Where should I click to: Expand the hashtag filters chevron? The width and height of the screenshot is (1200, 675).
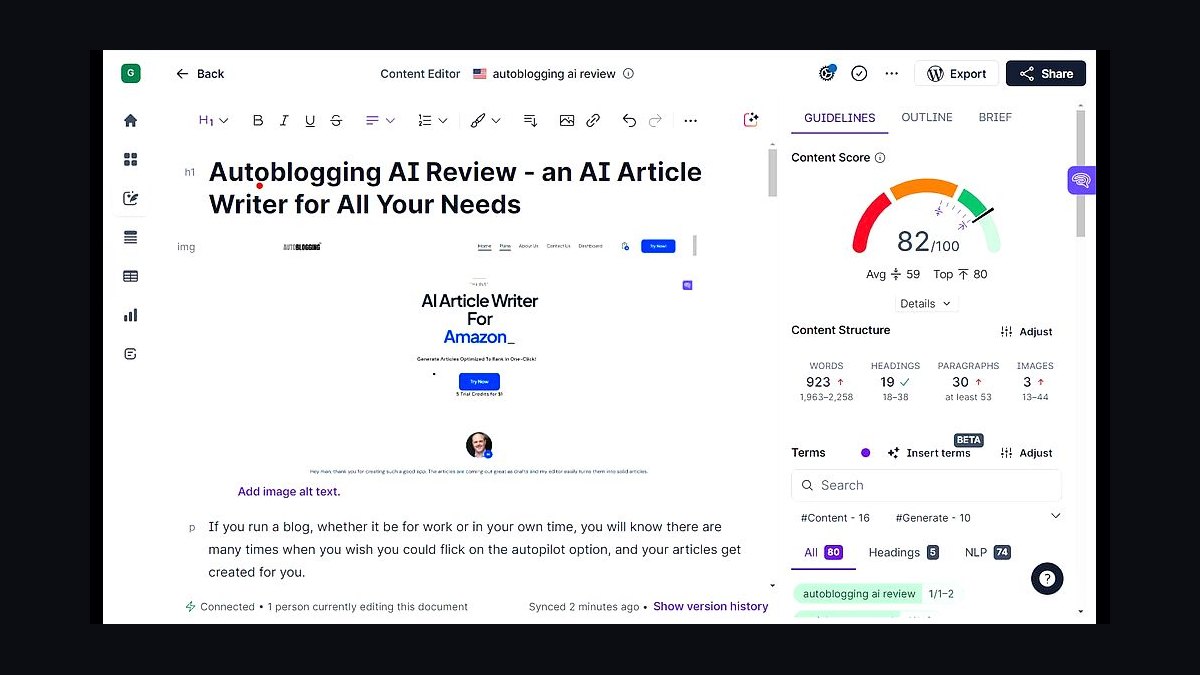tap(1055, 516)
